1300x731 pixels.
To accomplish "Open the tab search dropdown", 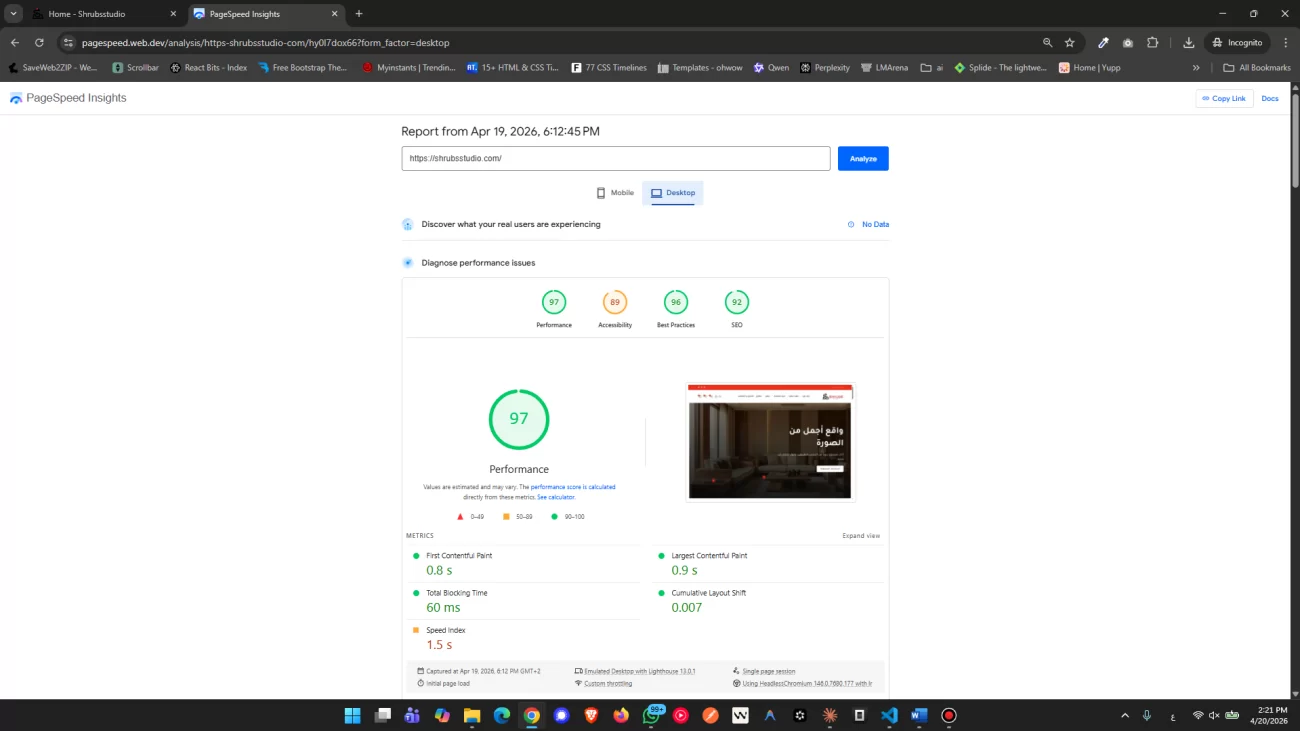I will 14,14.
